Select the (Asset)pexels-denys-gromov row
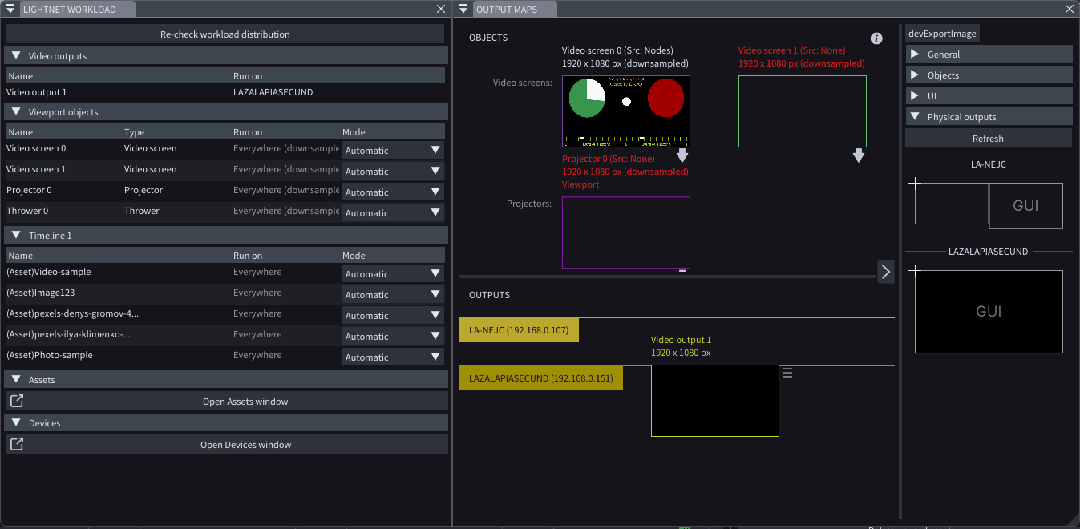Screen dimensions: 1080x529 pos(225,314)
